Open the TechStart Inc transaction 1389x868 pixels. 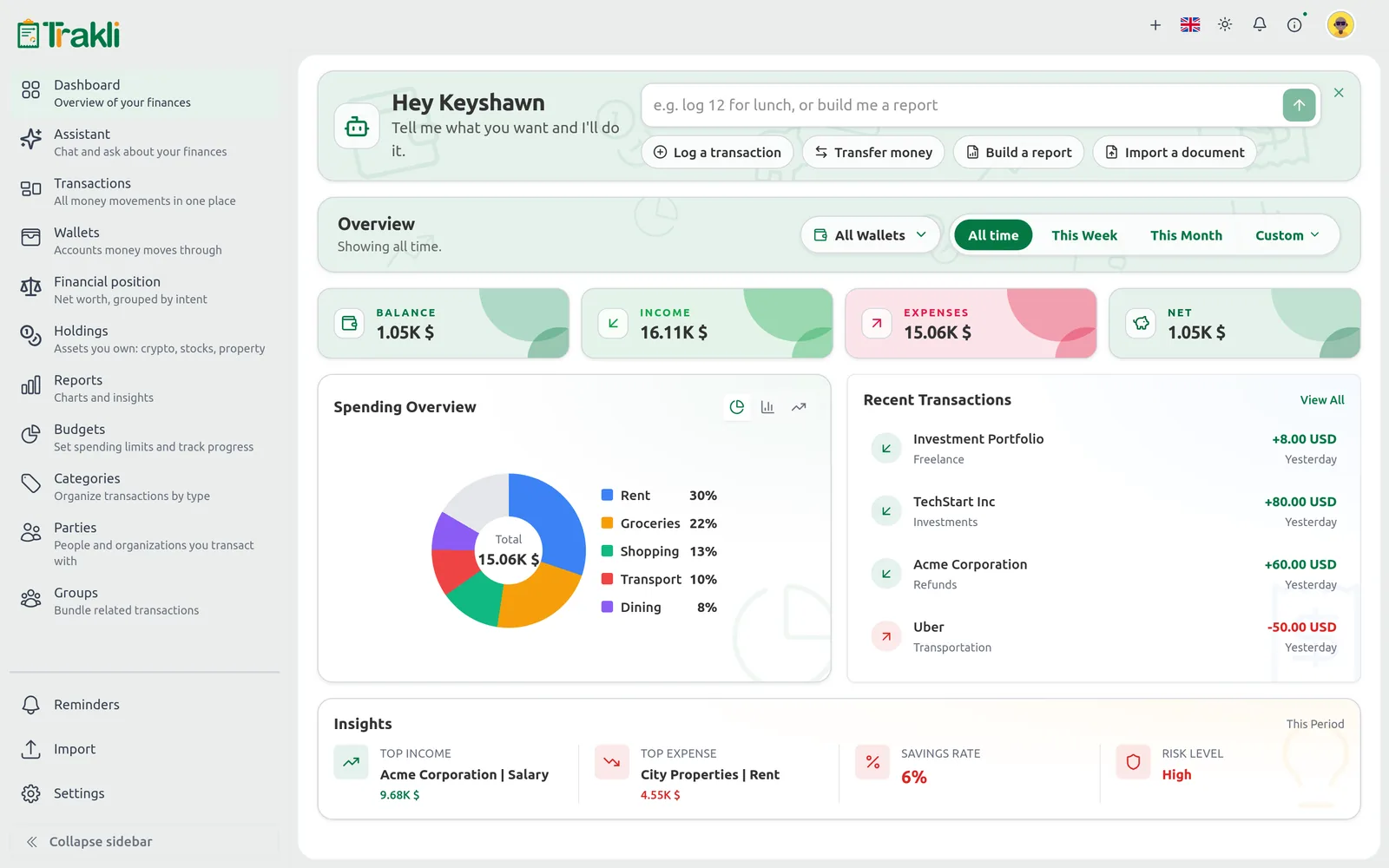1103,511
